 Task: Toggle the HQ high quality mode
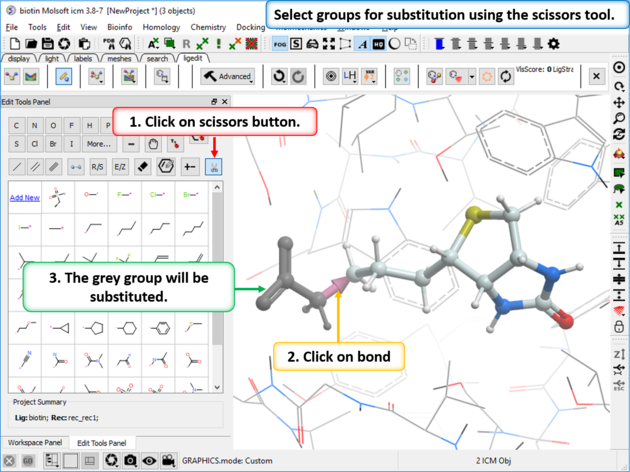[379, 44]
